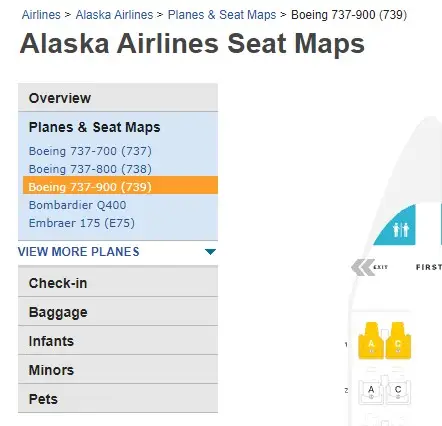Open Bombardier Q400 seat map
This screenshot has width=442, height=426.
coord(77,205)
